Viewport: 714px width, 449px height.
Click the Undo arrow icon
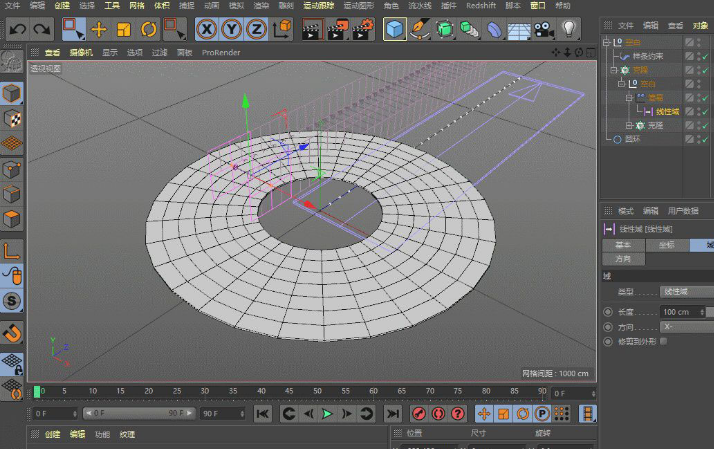point(18,29)
